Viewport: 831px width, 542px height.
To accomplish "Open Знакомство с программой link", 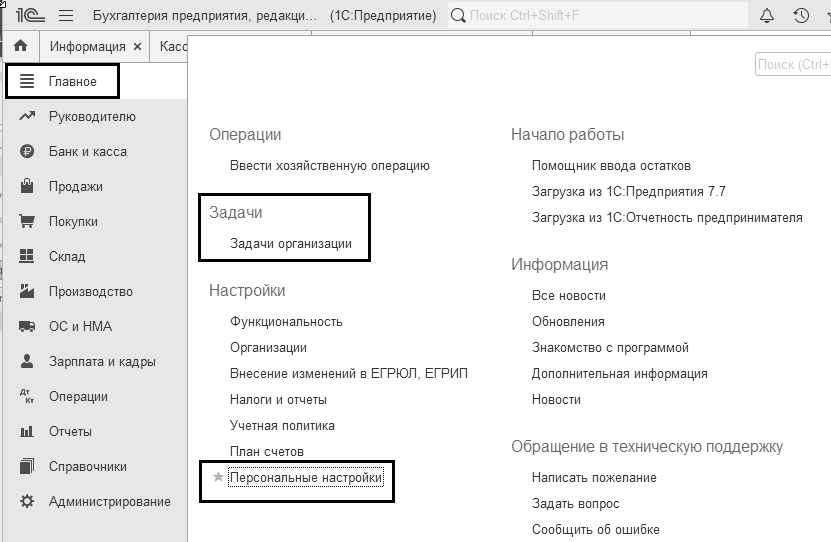I will click(610, 348).
